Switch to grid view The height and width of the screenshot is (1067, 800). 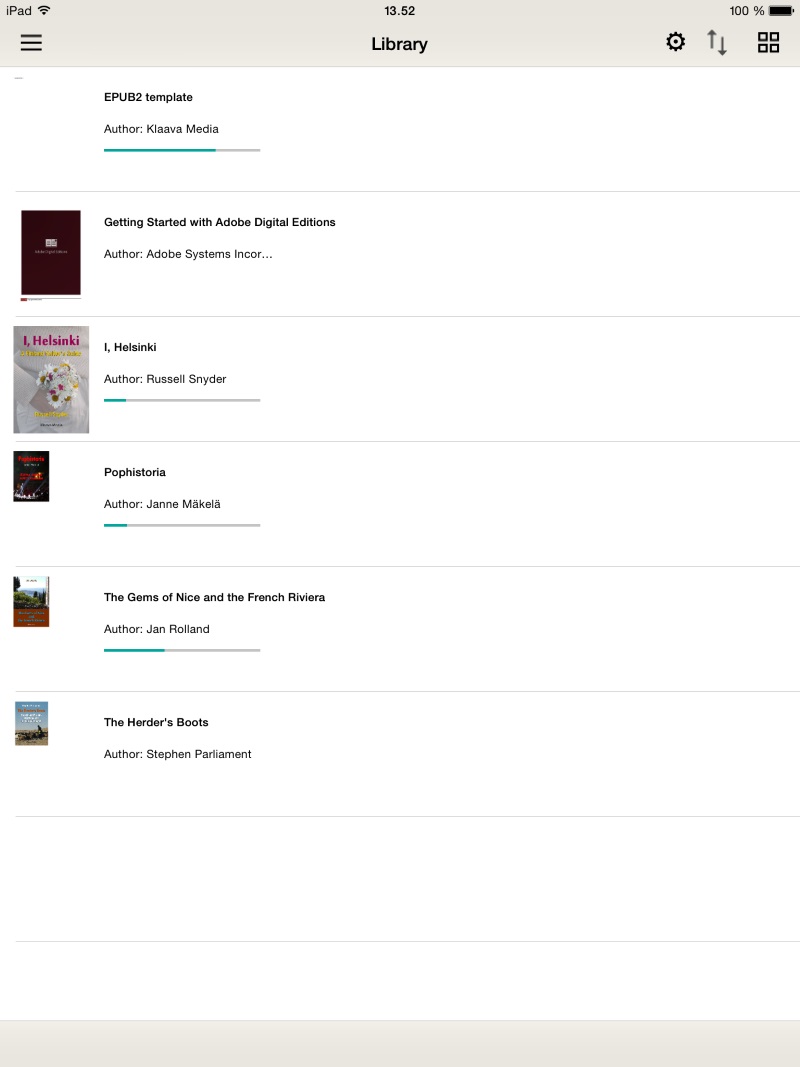tap(768, 42)
